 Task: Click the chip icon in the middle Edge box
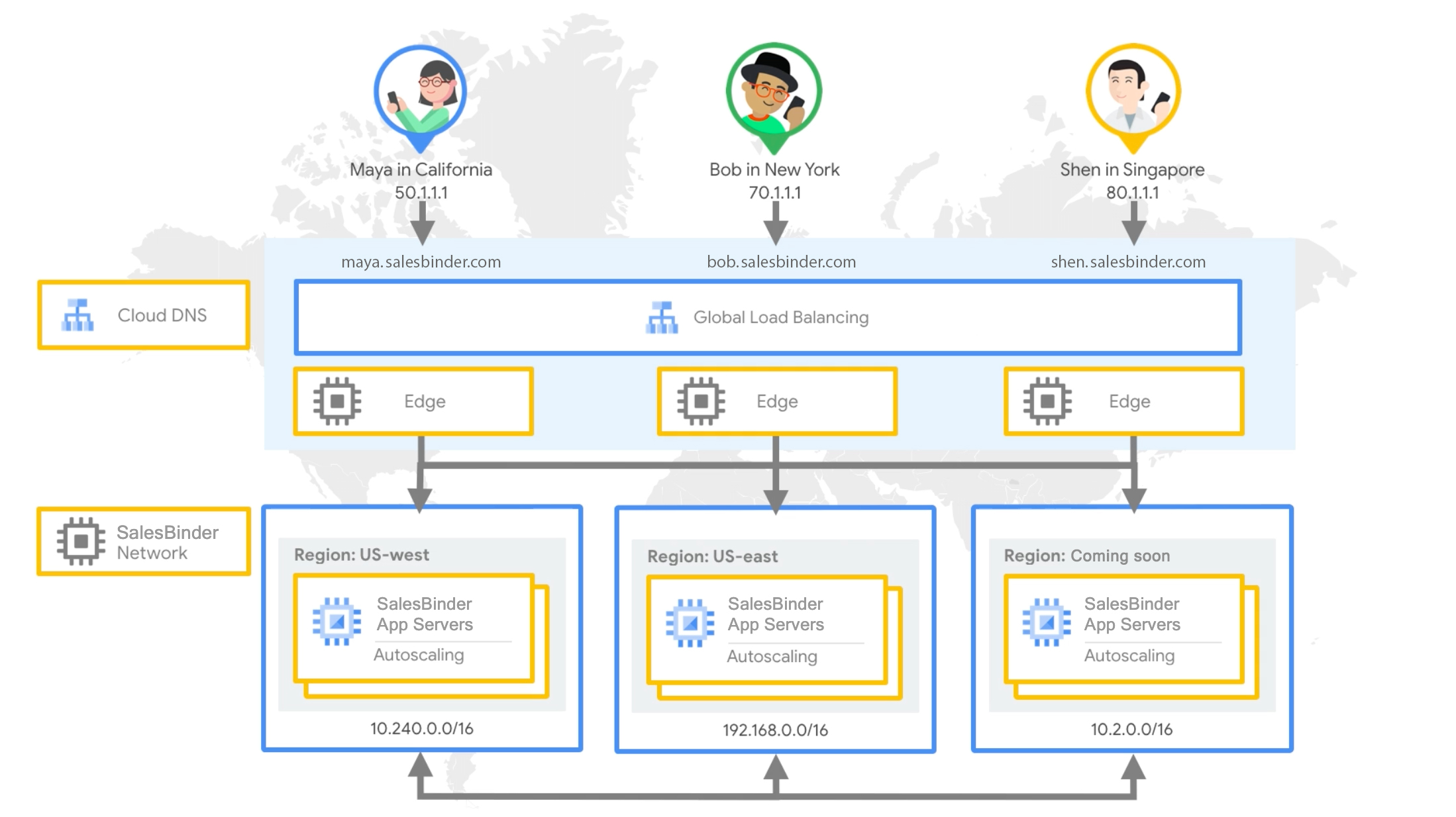701,401
